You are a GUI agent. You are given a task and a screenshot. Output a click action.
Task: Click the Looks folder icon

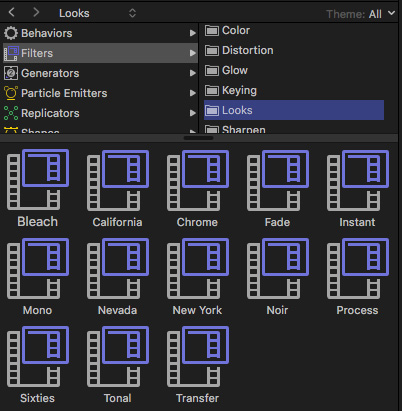coord(212,110)
